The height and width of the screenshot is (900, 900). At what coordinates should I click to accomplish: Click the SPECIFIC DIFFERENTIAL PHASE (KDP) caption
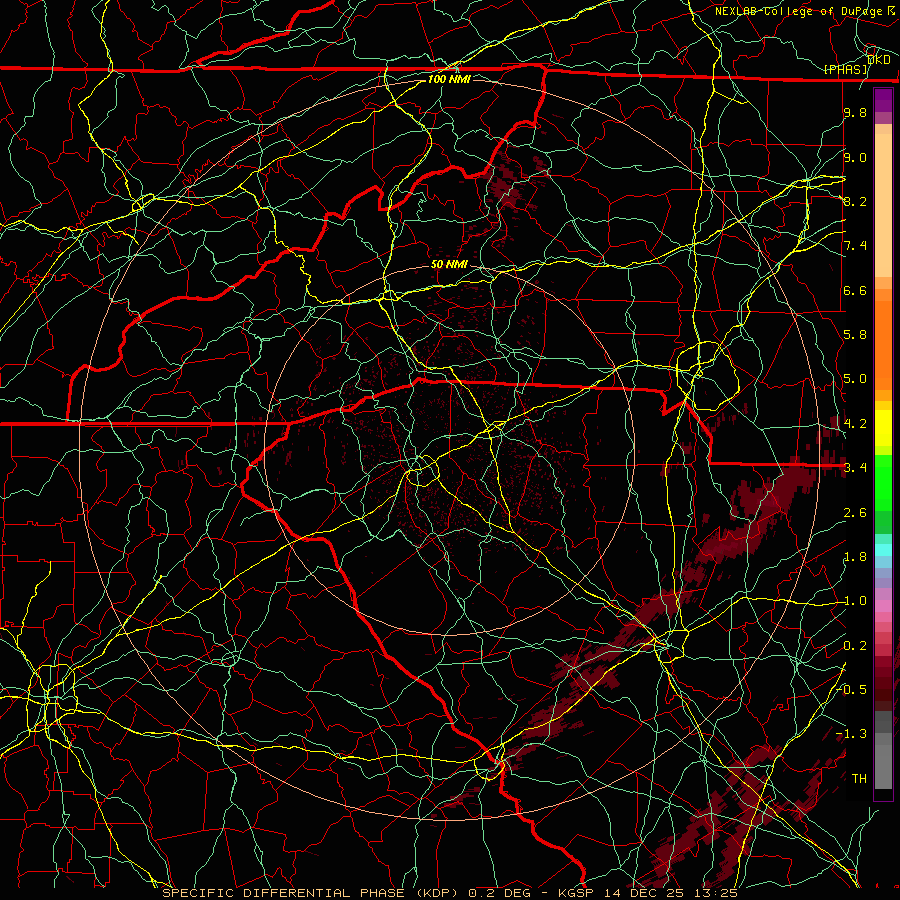pyautogui.click(x=311, y=893)
